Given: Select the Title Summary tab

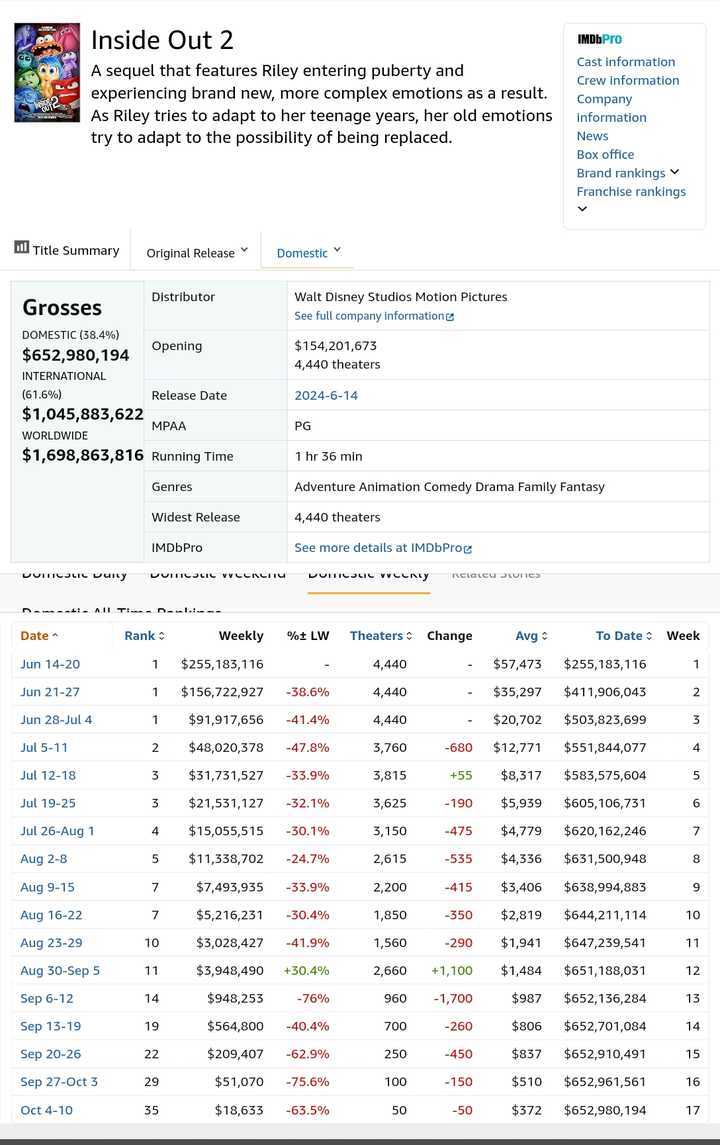Looking at the screenshot, I should coord(67,250).
